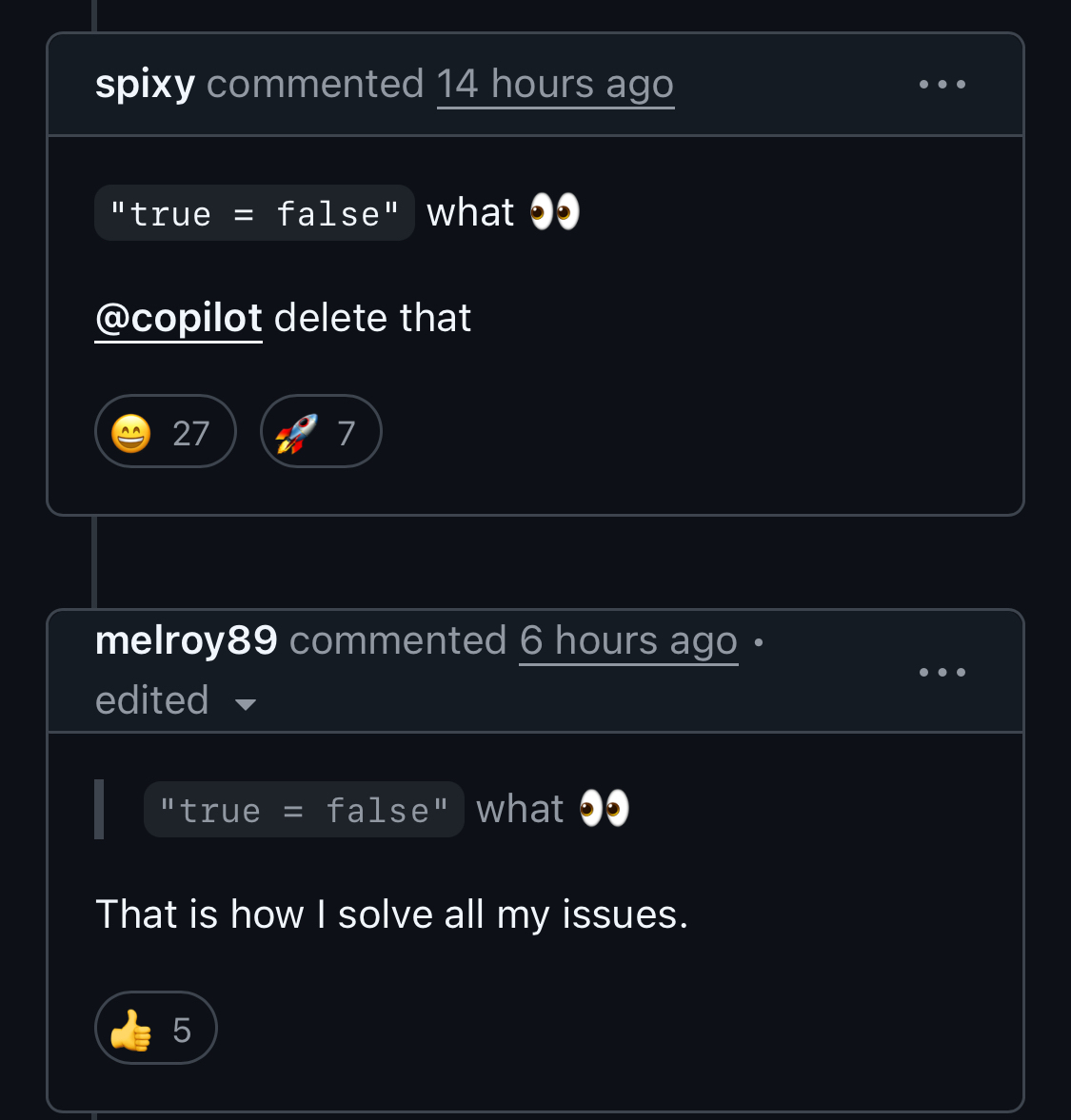Follow the "14 hours ago" timestamp link
1071x1120 pixels.
(555, 85)
